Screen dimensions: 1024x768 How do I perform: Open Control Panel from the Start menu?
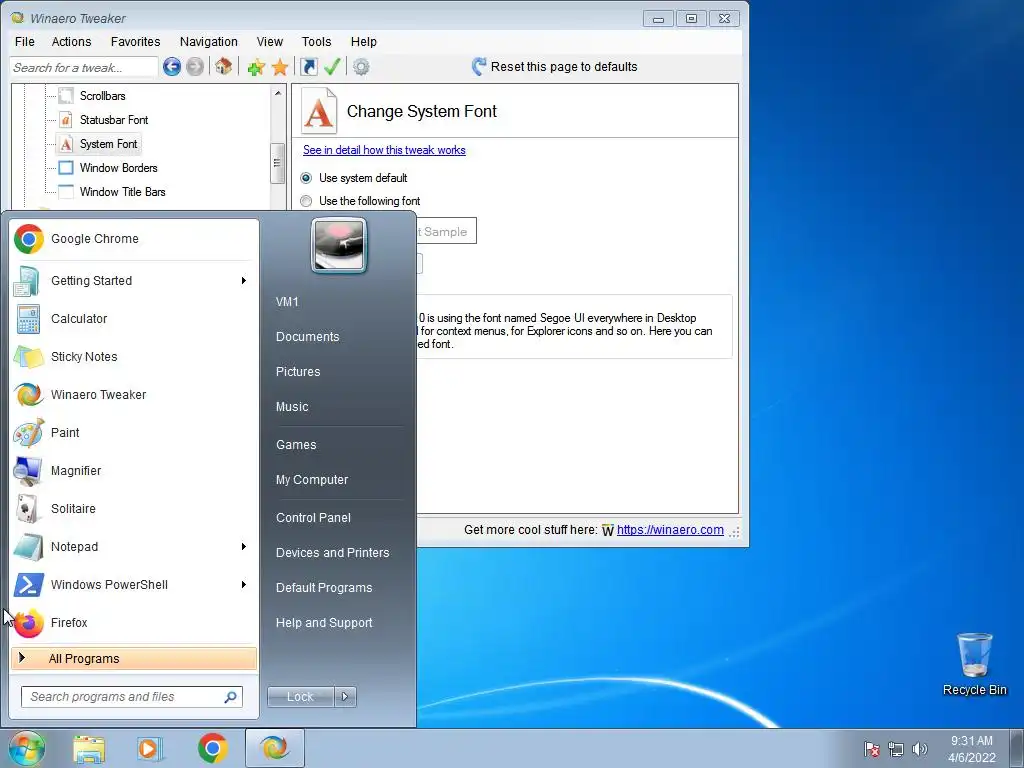(x=313, y=518)
